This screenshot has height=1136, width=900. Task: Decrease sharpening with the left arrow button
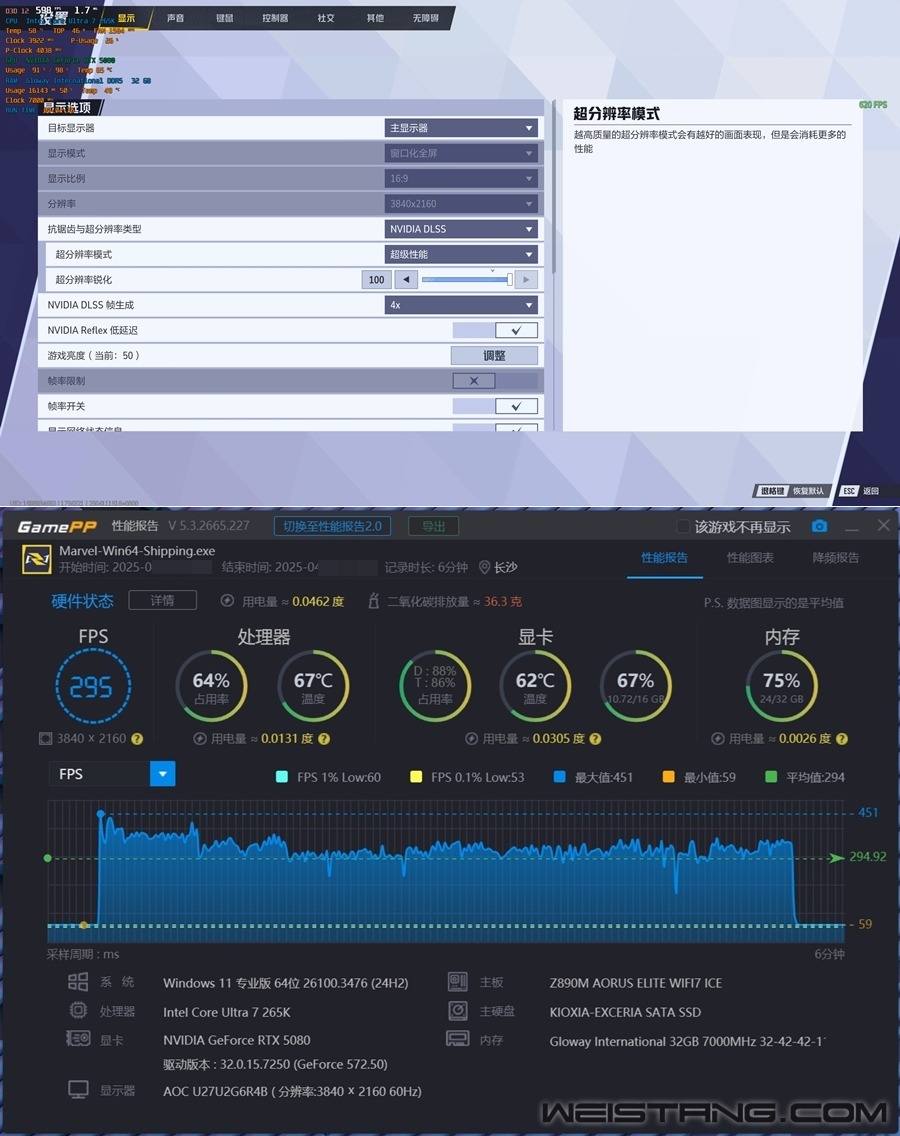[x=406, y=280]
